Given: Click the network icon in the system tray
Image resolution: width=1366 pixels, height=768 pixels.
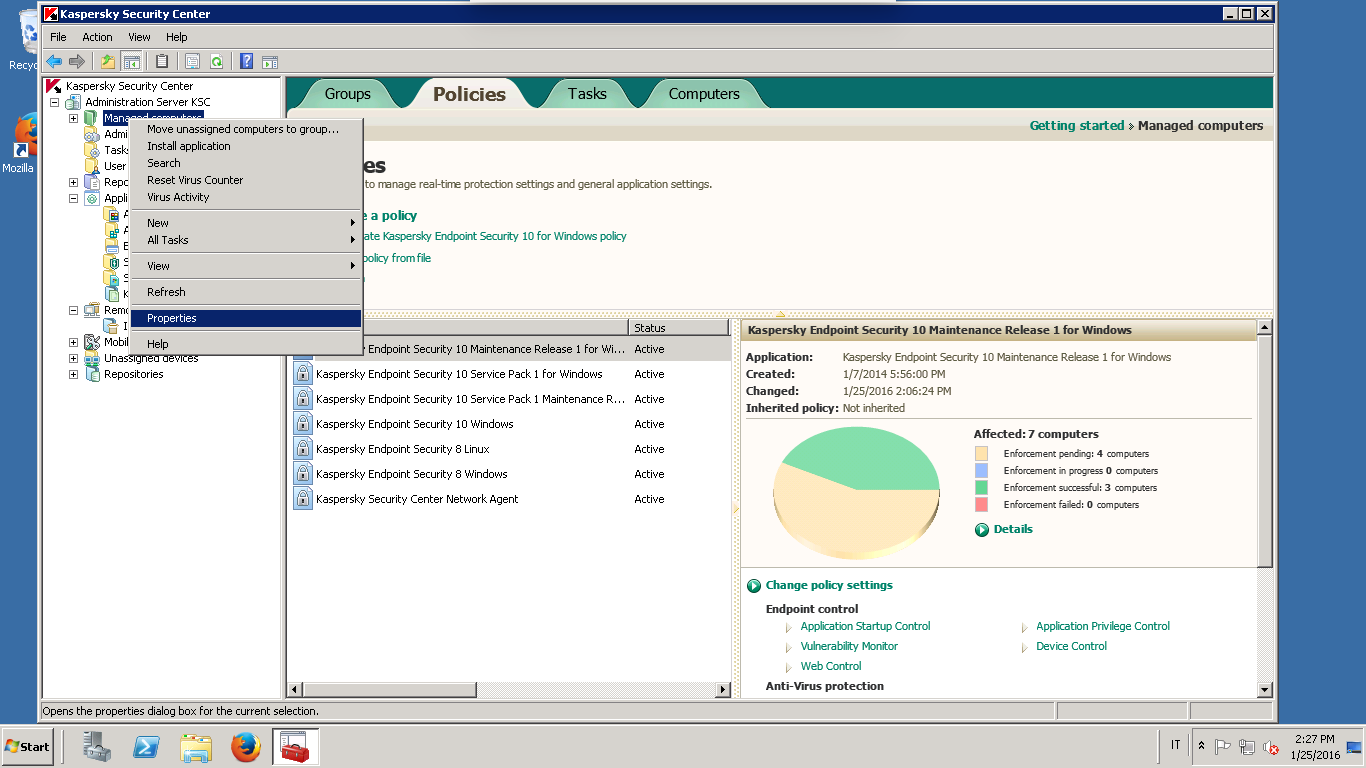Looking at the screenshot, I should (x=1247, y=747).
